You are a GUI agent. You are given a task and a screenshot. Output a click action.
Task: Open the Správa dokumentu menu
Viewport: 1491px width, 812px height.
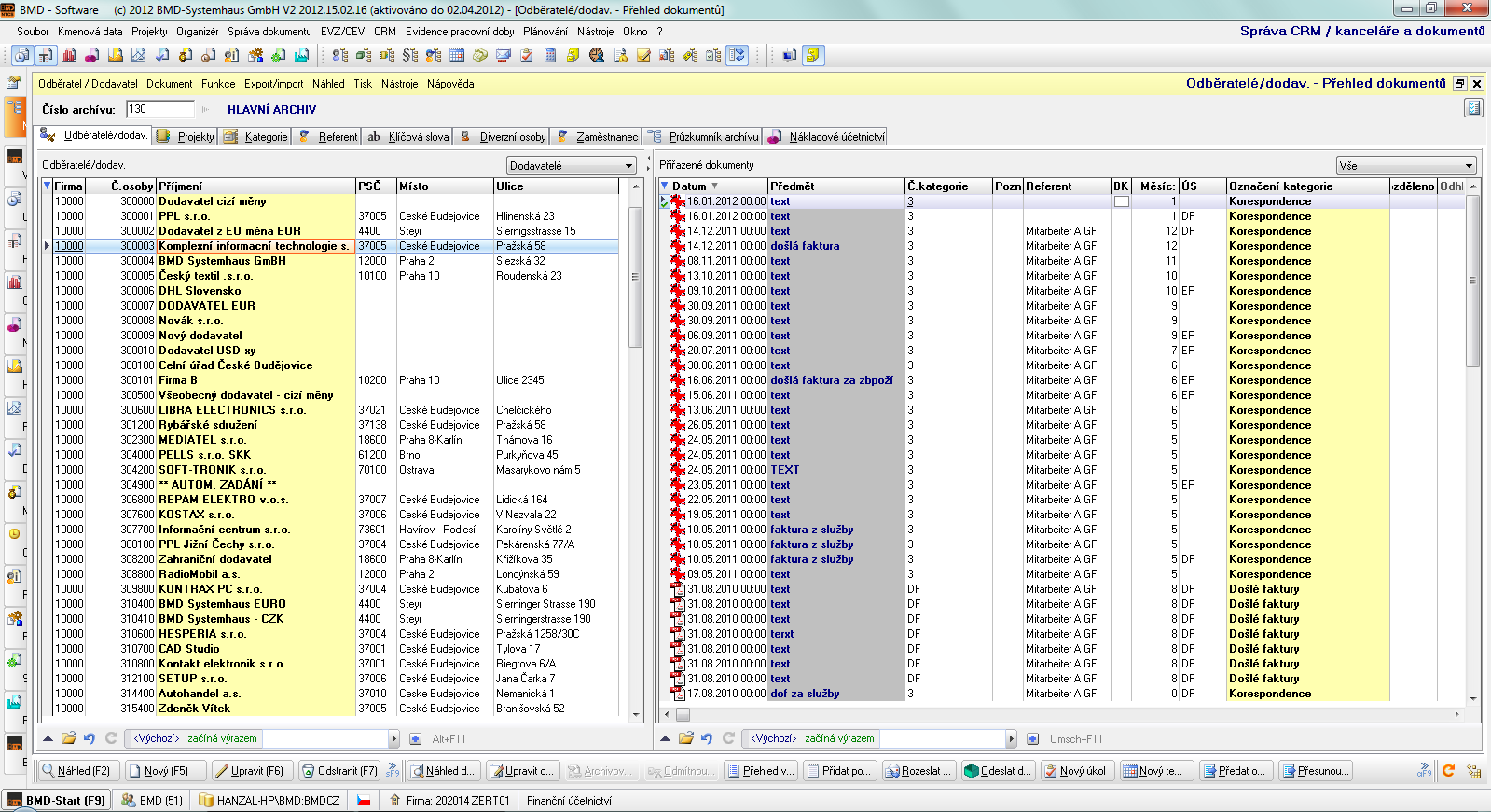(270, 31)
